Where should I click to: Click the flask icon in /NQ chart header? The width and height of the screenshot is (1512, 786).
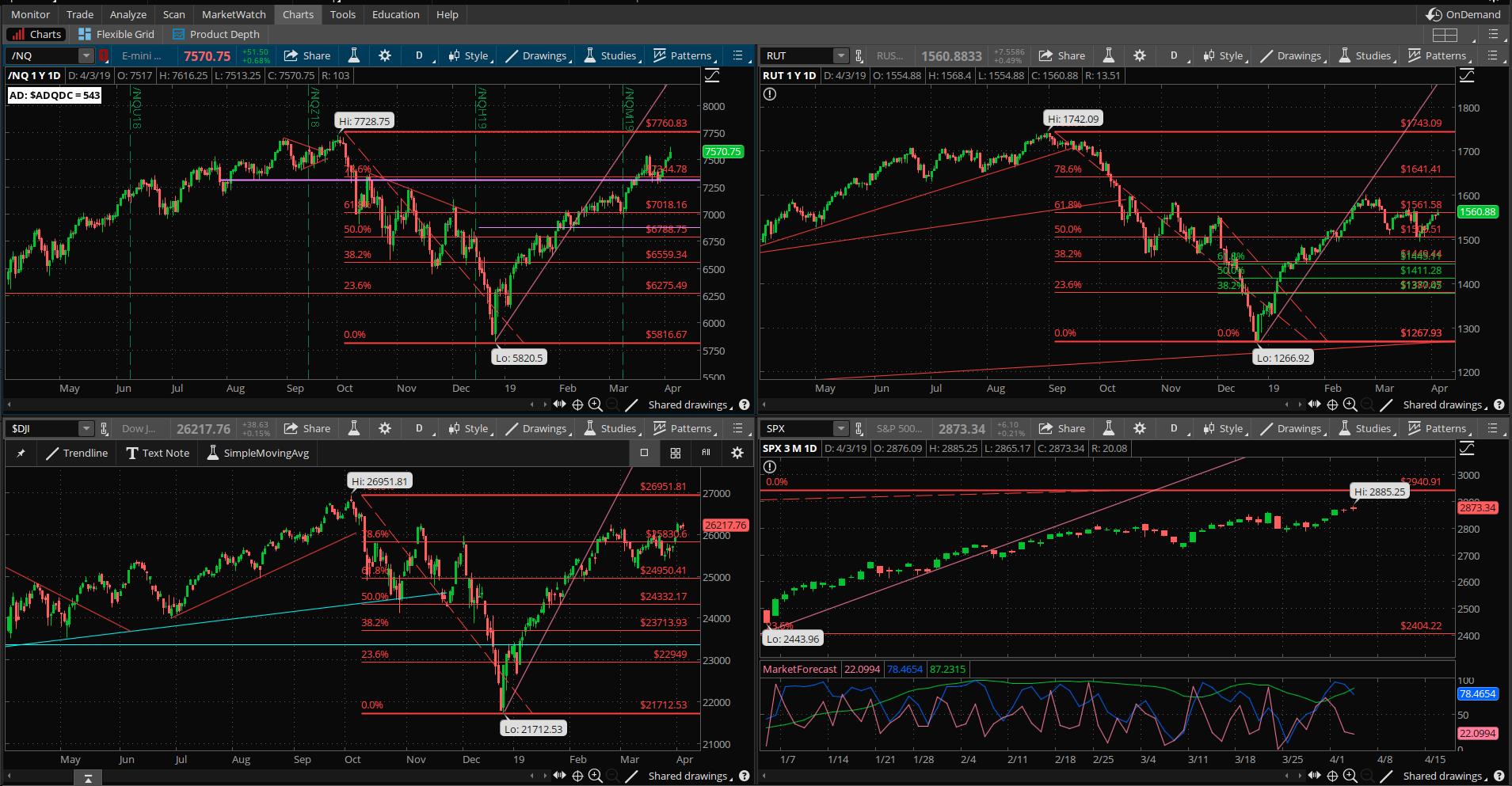[x=354, y=55]
